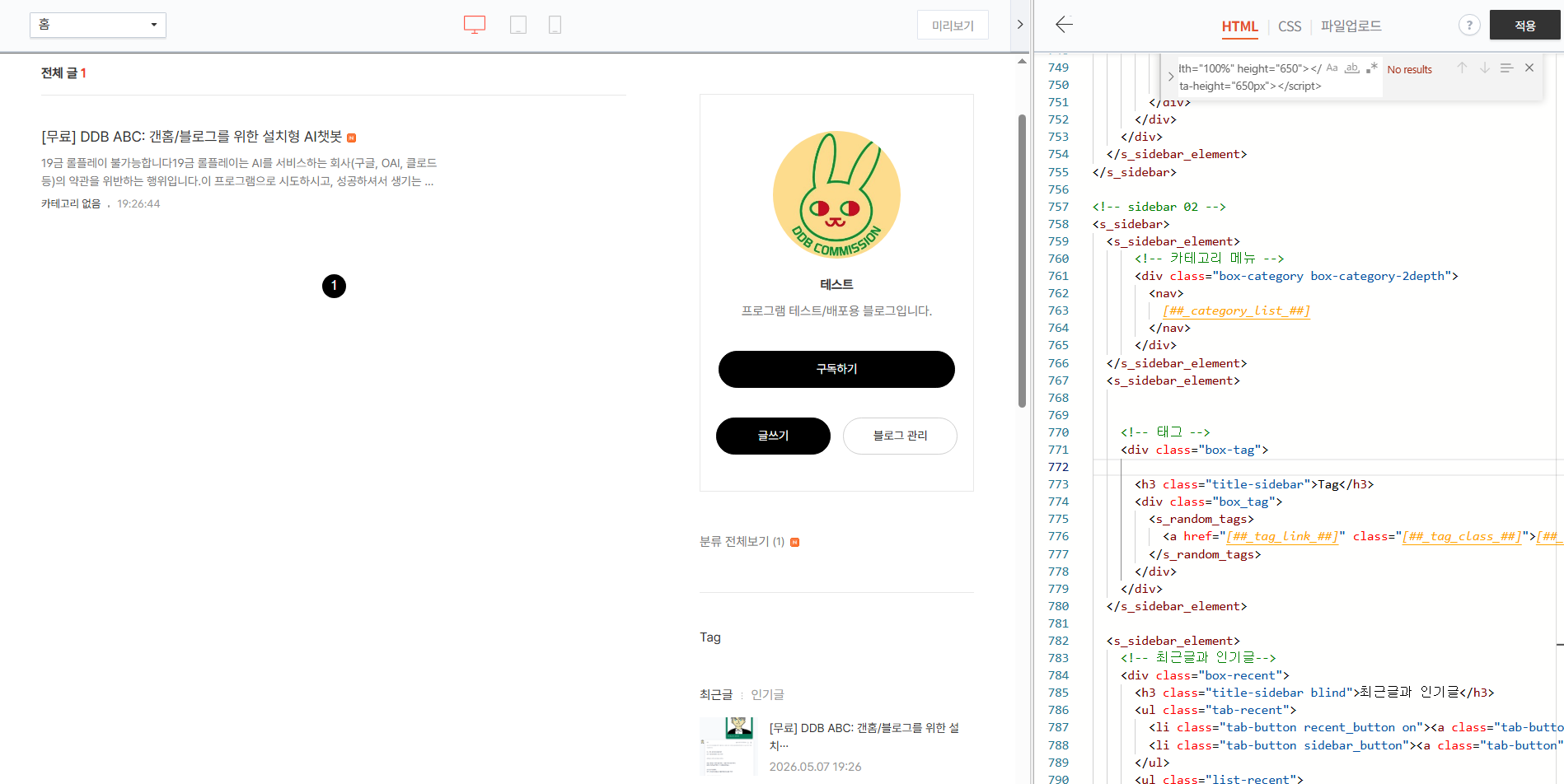Open the 분류 전체보기 category link
Image resolution: width=1564 pixels, height=784 pixels.
coord(742,542)
